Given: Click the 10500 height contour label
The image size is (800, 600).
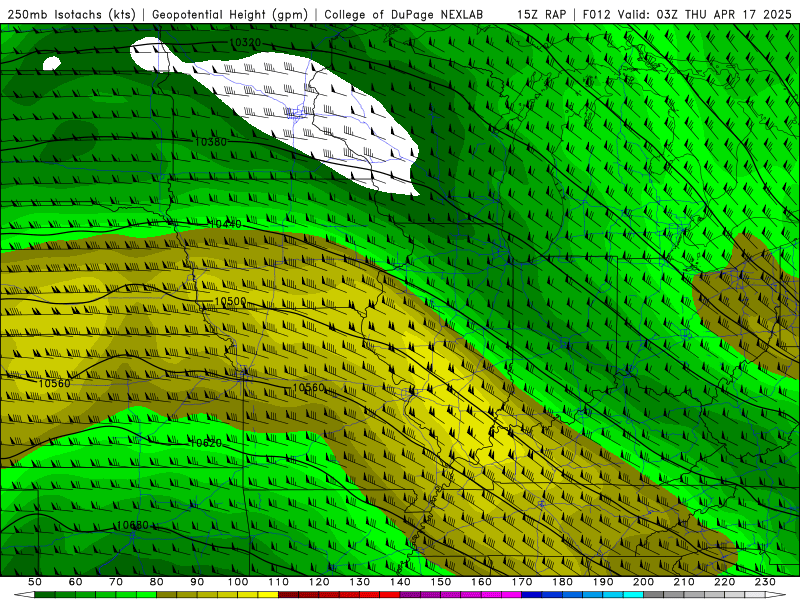Looking at the screenshot, I should [231, 301].
